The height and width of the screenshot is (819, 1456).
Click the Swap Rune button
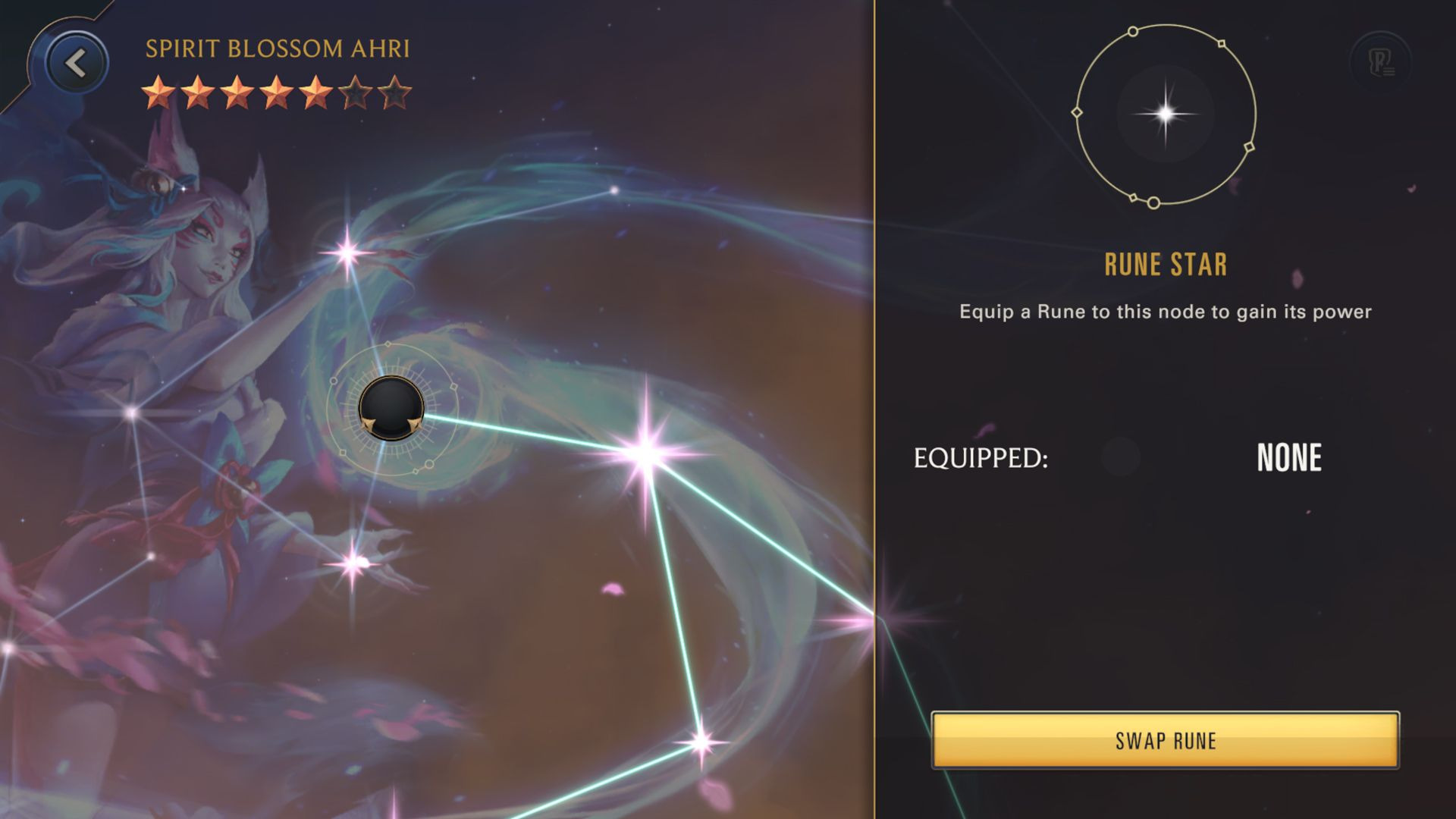pyautogui.click(x=1166, y=740)
